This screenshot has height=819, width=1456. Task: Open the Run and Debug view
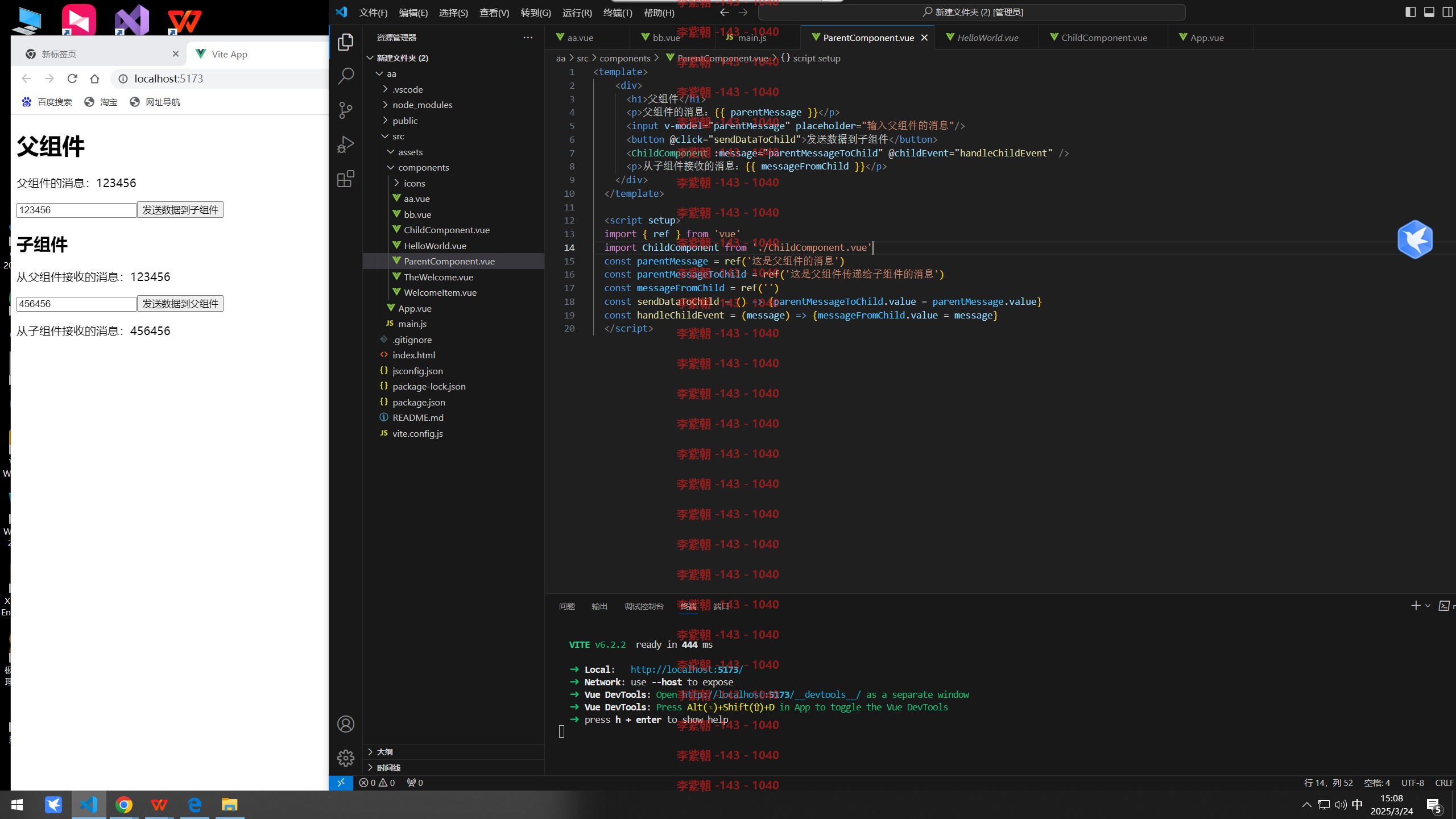point(346,144)
